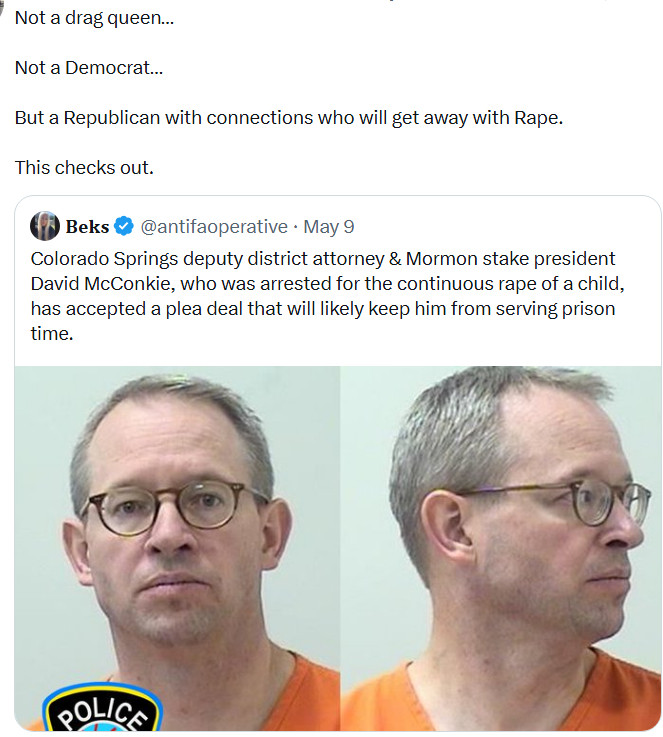Click the blue verified badge beside Beks
Image resolution: width=663 pixels, height=737 pixels.
tap(124, 226)
